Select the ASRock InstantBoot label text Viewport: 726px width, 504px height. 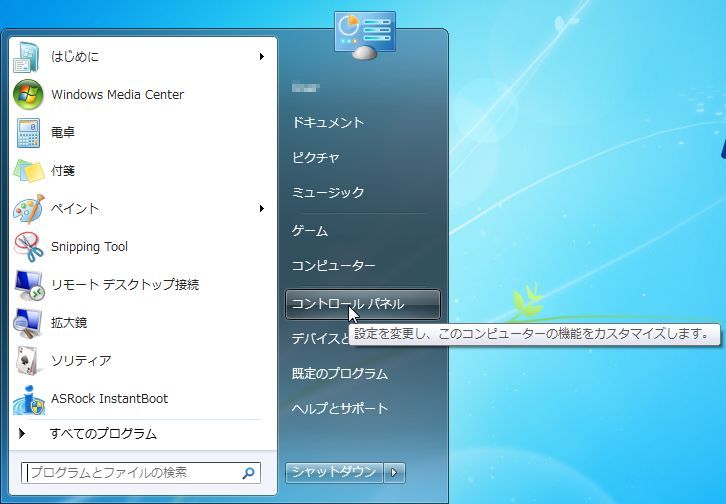(x=110, y=398)
